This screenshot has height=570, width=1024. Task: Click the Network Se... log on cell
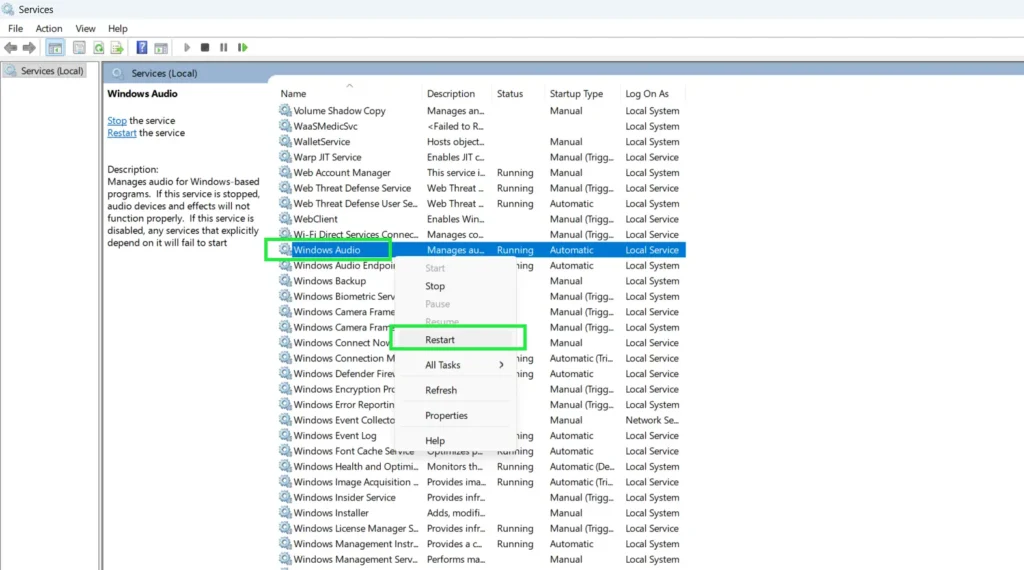(x=652, y=420)
